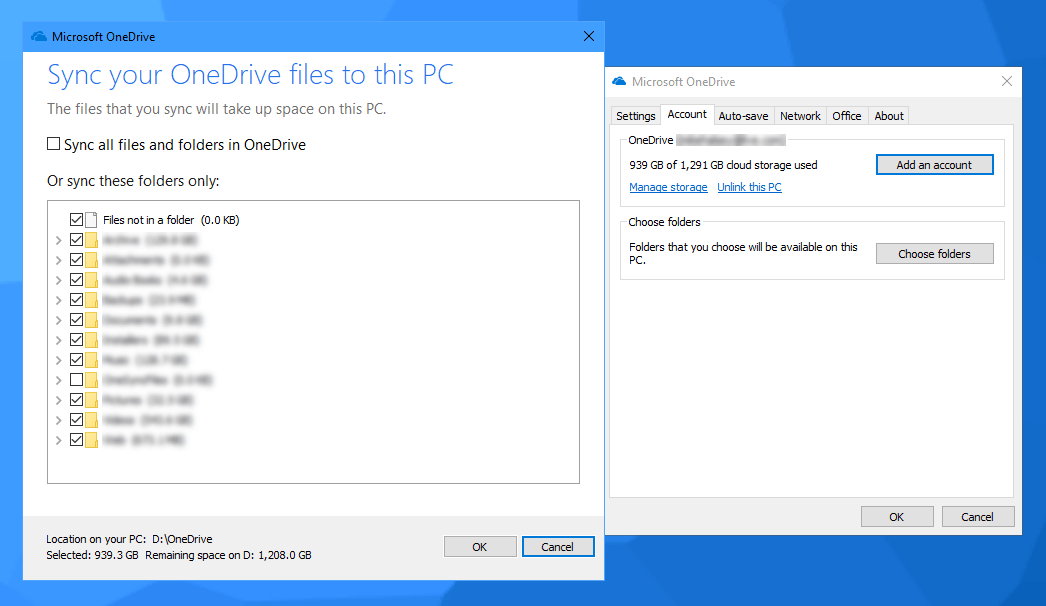This screenshot has width=1046, height=606.
Task: Click the Unlink this PC link
Action: 749,187
